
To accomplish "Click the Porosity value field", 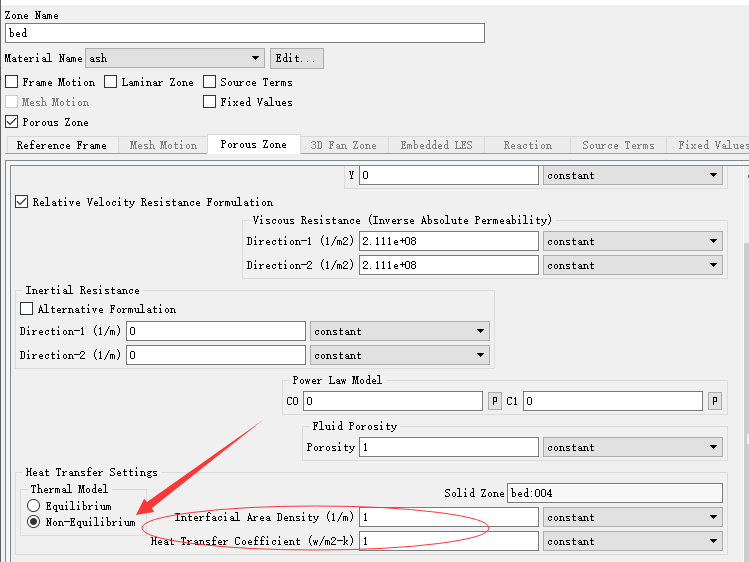I will [x=449, y=447].
